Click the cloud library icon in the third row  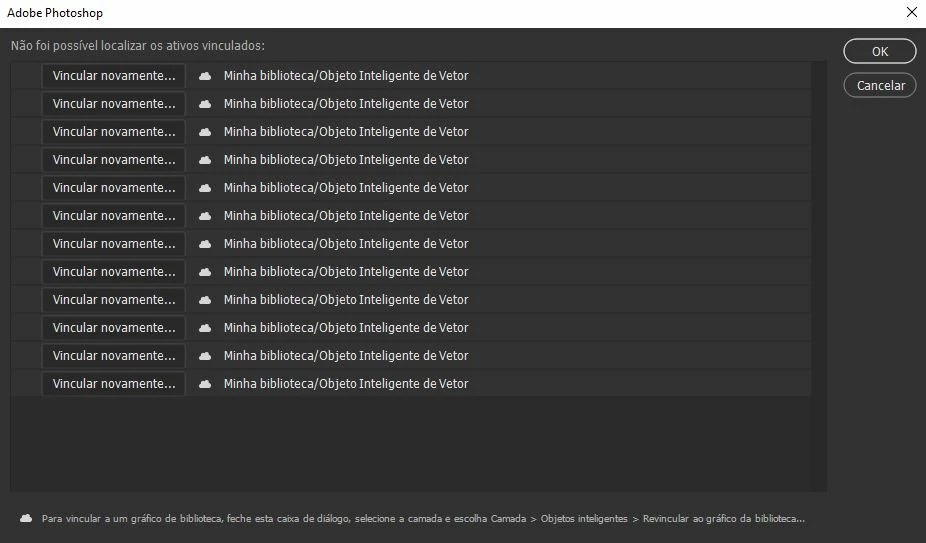click(x=205, y=132)
